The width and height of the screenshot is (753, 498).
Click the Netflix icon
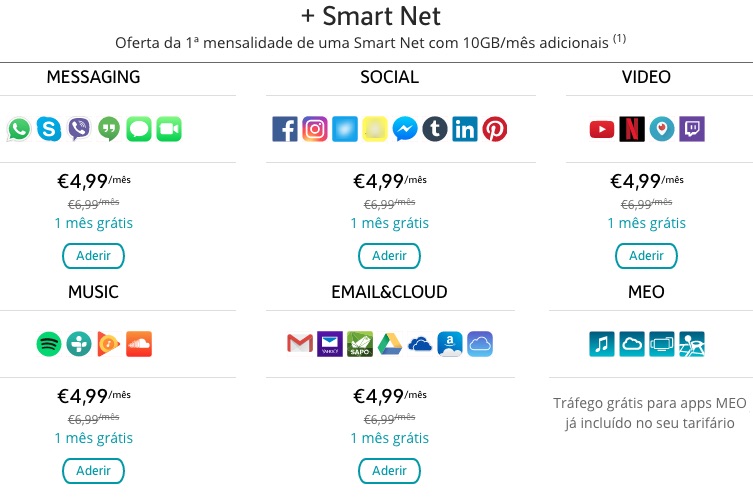coord(631,129)
